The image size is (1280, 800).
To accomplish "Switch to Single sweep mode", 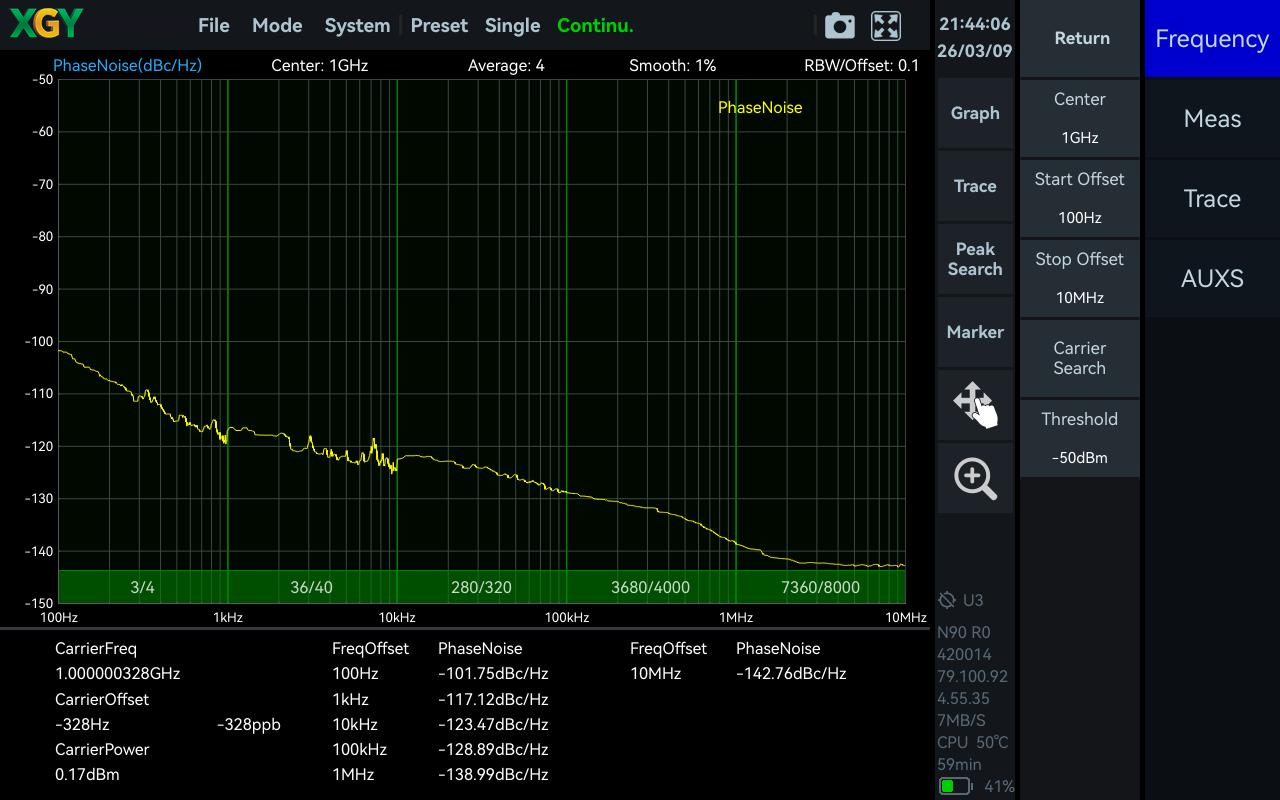I will [x=512, y=26].
